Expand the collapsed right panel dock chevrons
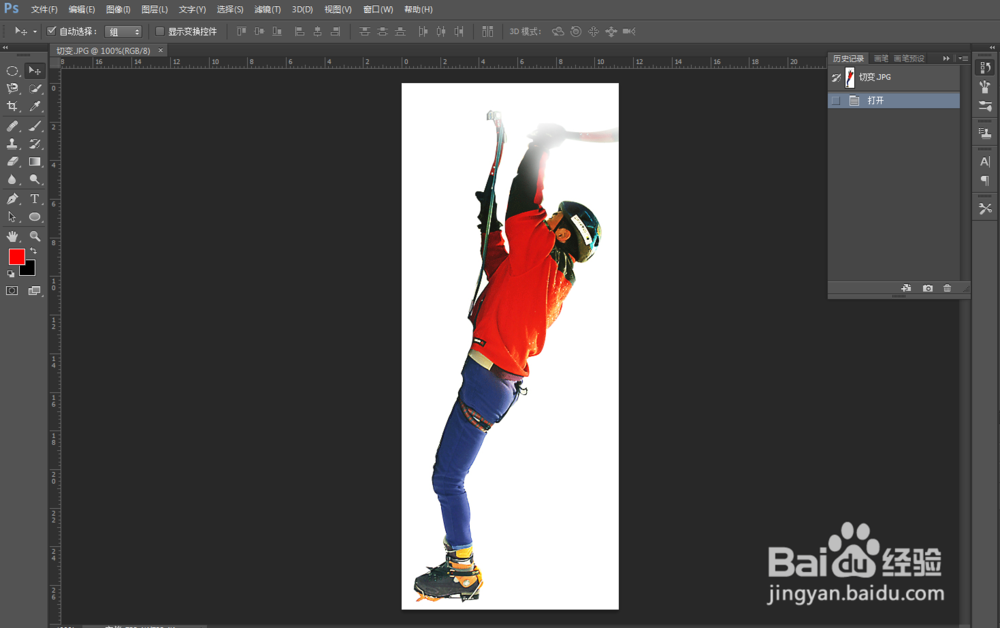This screenshot has width=1000, height=628. tap(945, 56)
